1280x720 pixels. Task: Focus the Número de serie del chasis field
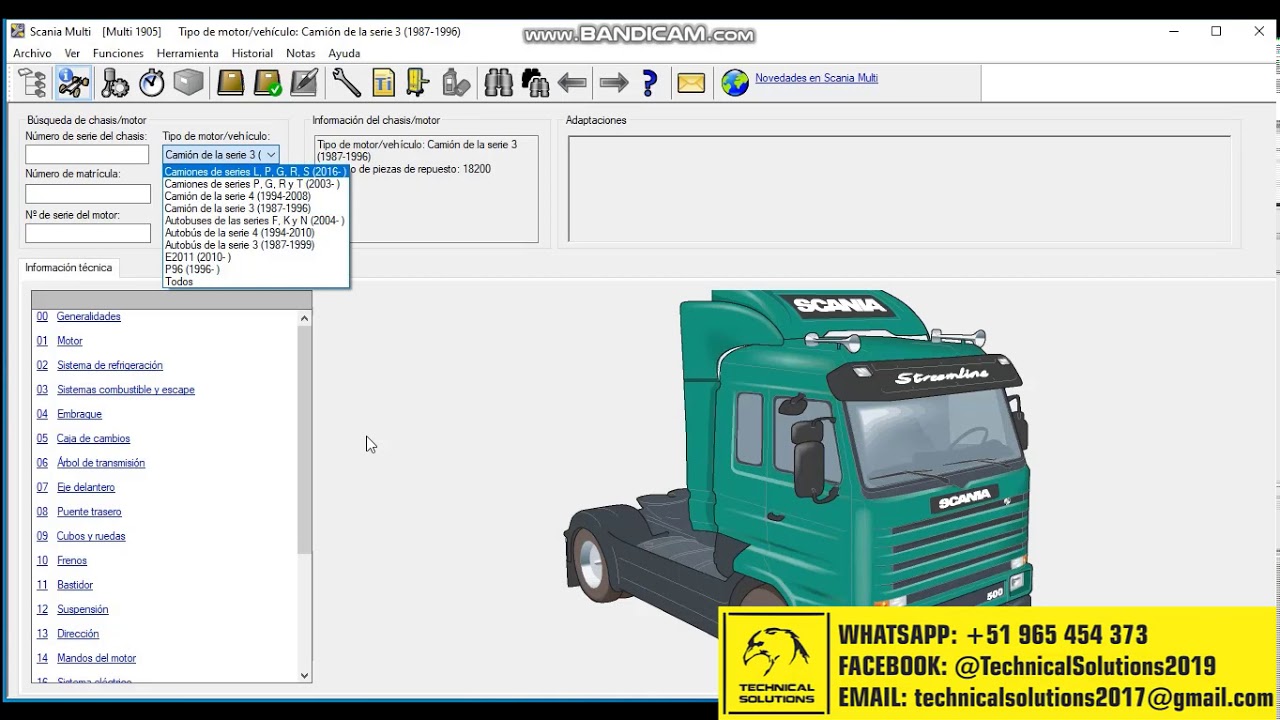coord(87,155)
